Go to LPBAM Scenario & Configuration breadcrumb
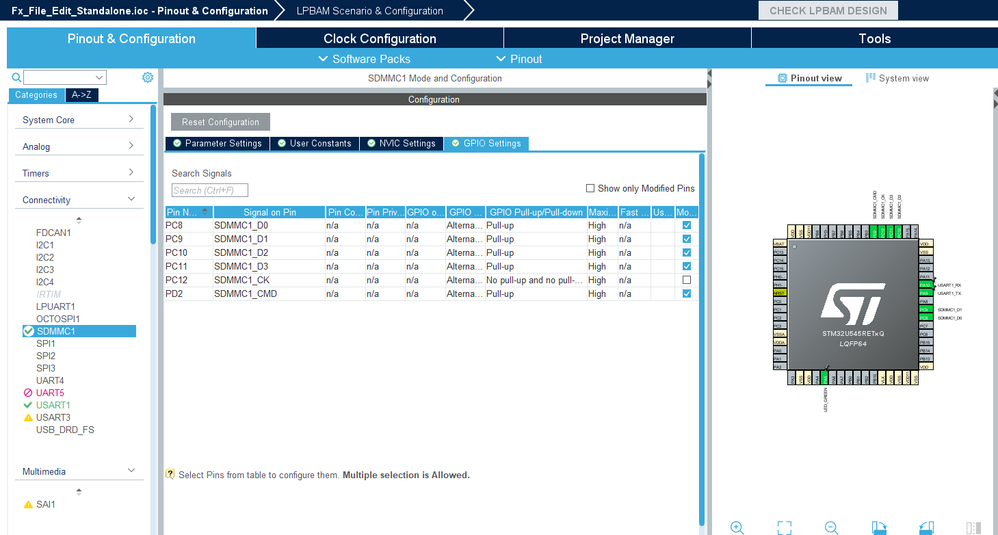 tap(370, 11)
